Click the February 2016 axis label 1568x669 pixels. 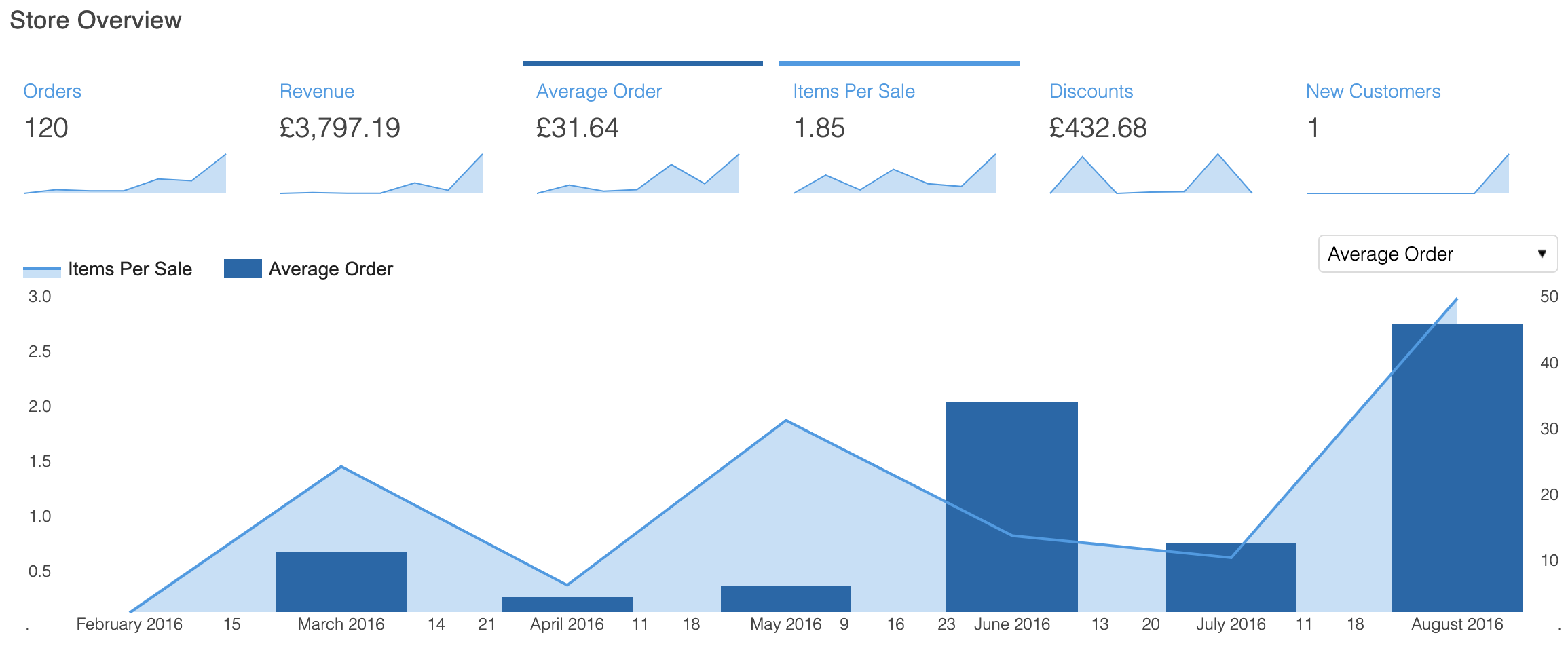(130, 624)
